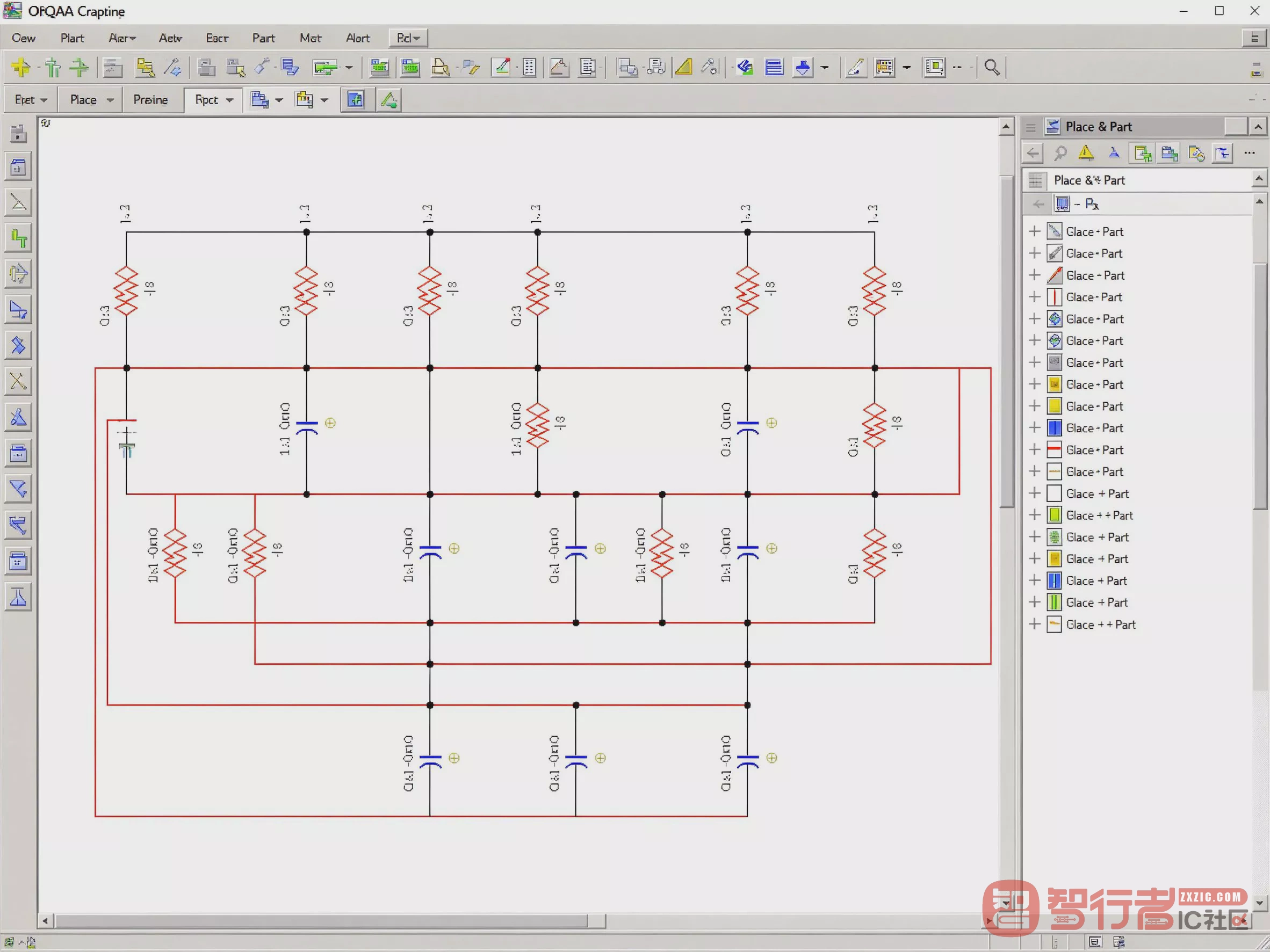This screenshot has width=1270, height=952.
Task: Open the Alart menu
Action: [358, 38]
